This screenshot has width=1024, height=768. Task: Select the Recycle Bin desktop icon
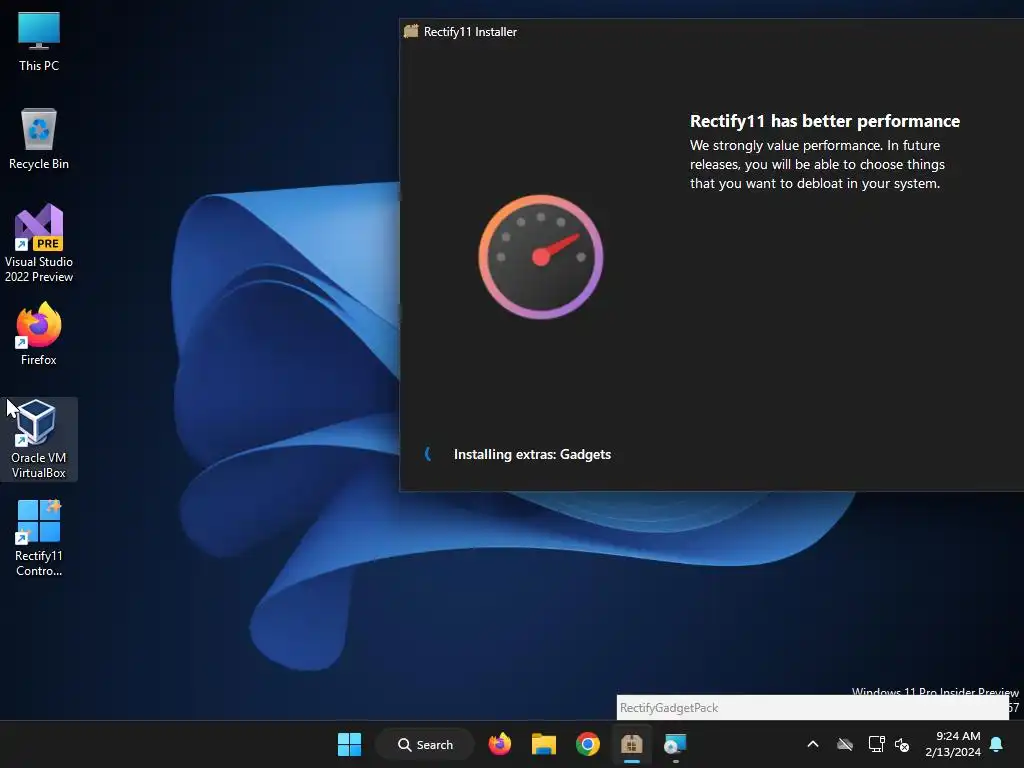click(x=39, y=139)
